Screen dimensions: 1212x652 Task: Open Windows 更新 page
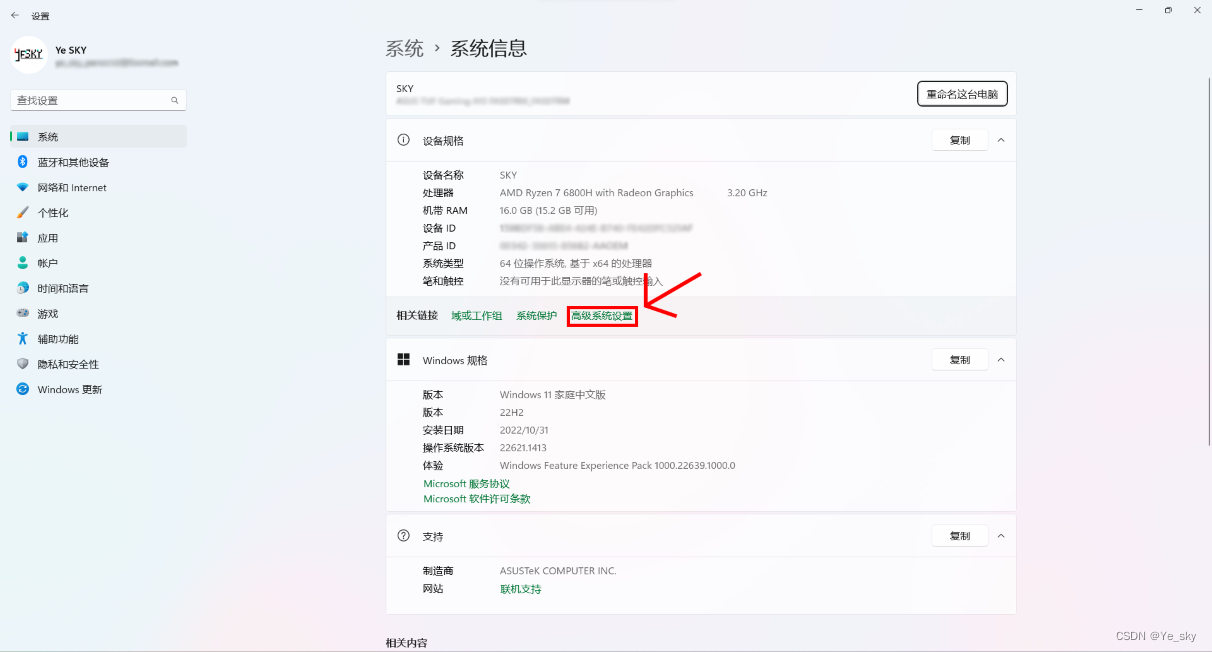tap(98, 389)
